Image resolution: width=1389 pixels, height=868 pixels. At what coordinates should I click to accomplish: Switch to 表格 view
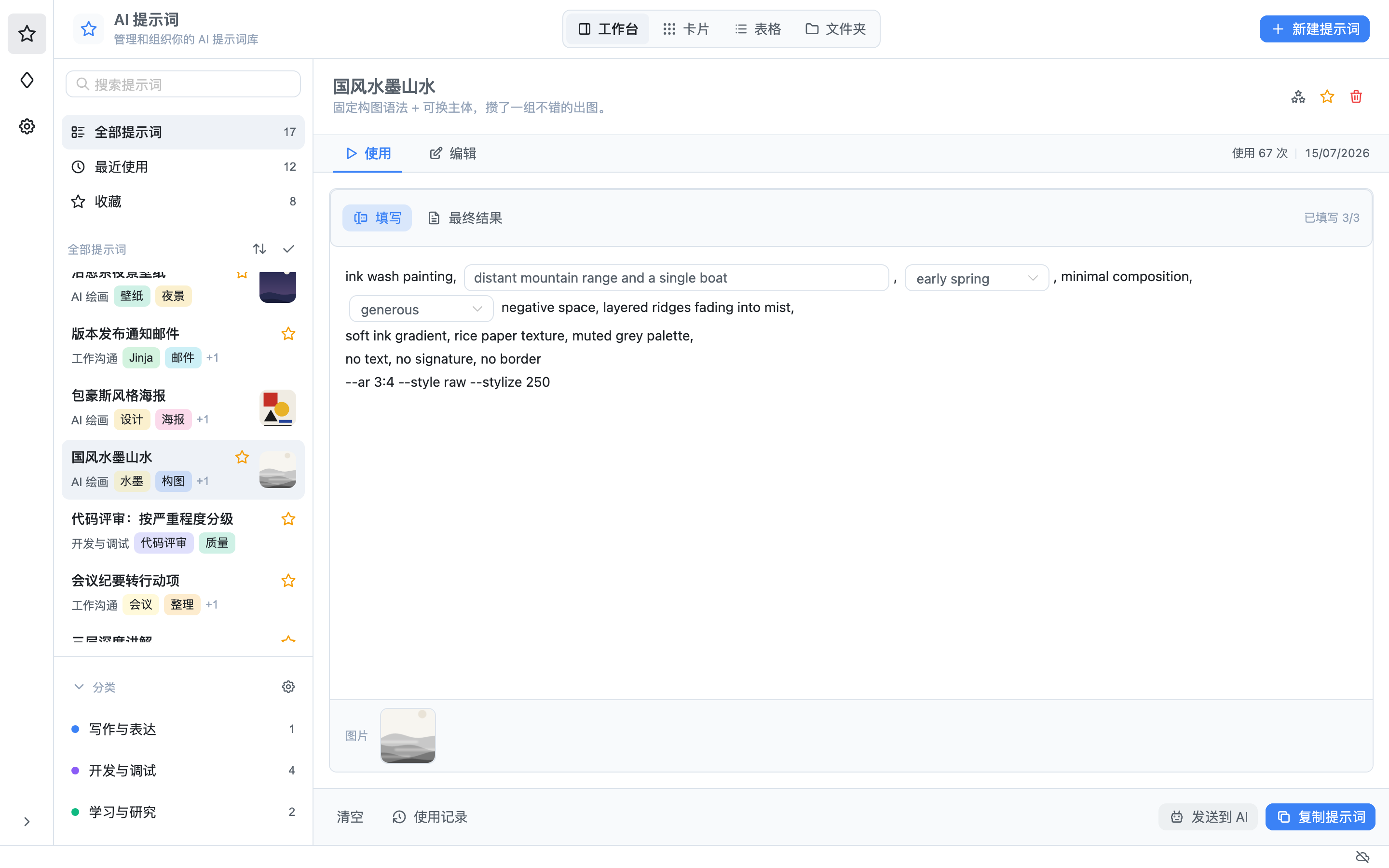(x=758, y=29)
